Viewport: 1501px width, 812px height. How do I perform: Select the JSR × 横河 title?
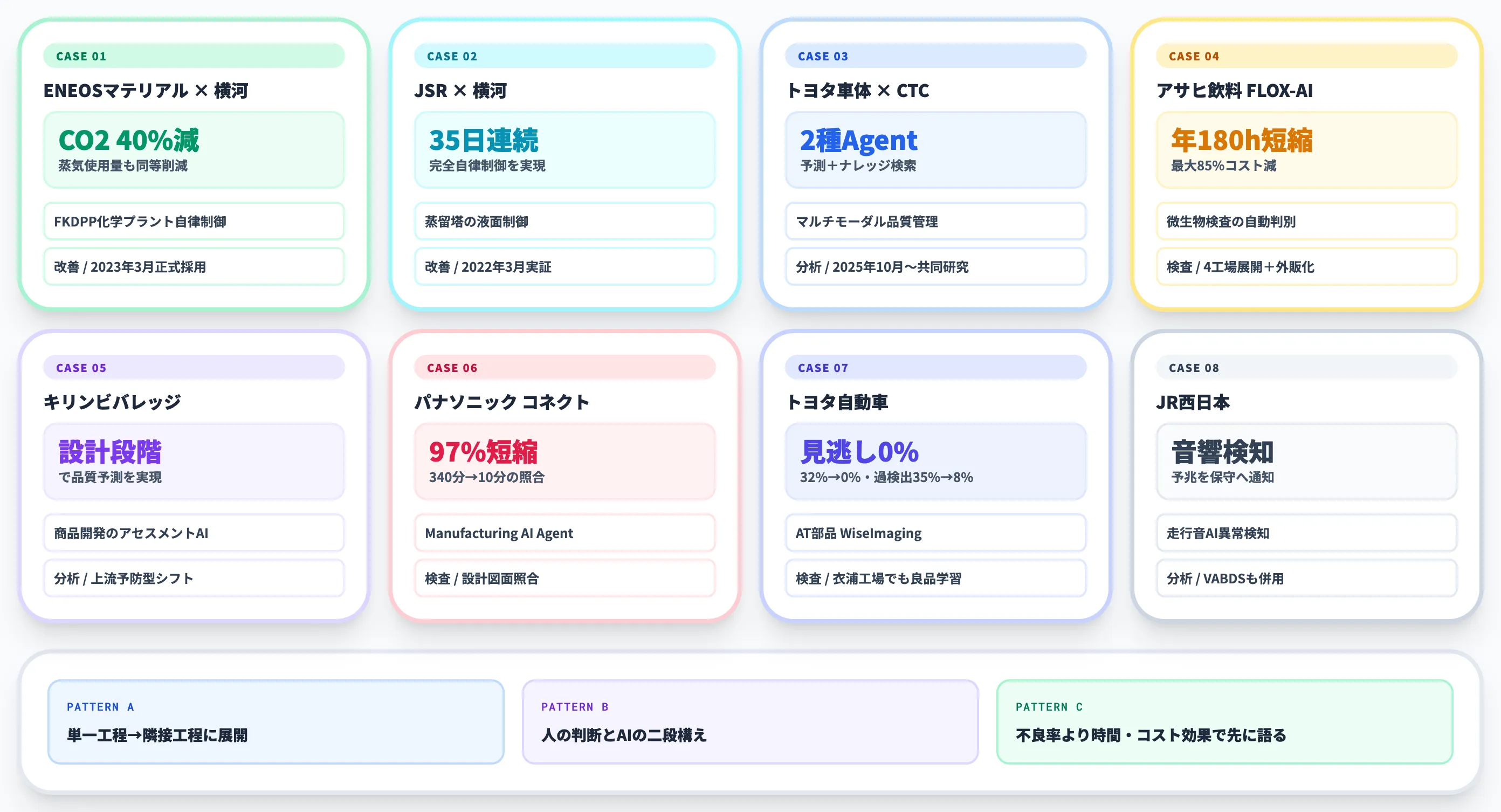click(x=460, y=91)
